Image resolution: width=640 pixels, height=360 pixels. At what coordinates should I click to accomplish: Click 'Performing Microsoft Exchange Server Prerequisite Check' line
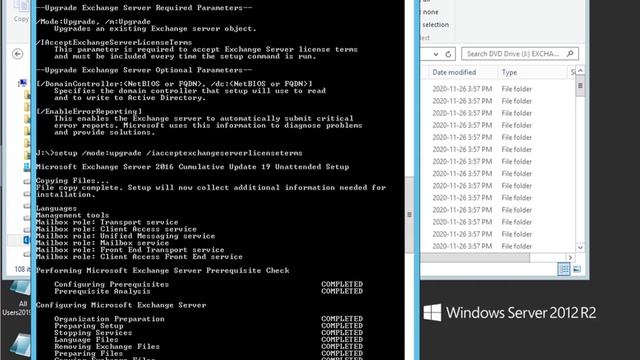162,270
